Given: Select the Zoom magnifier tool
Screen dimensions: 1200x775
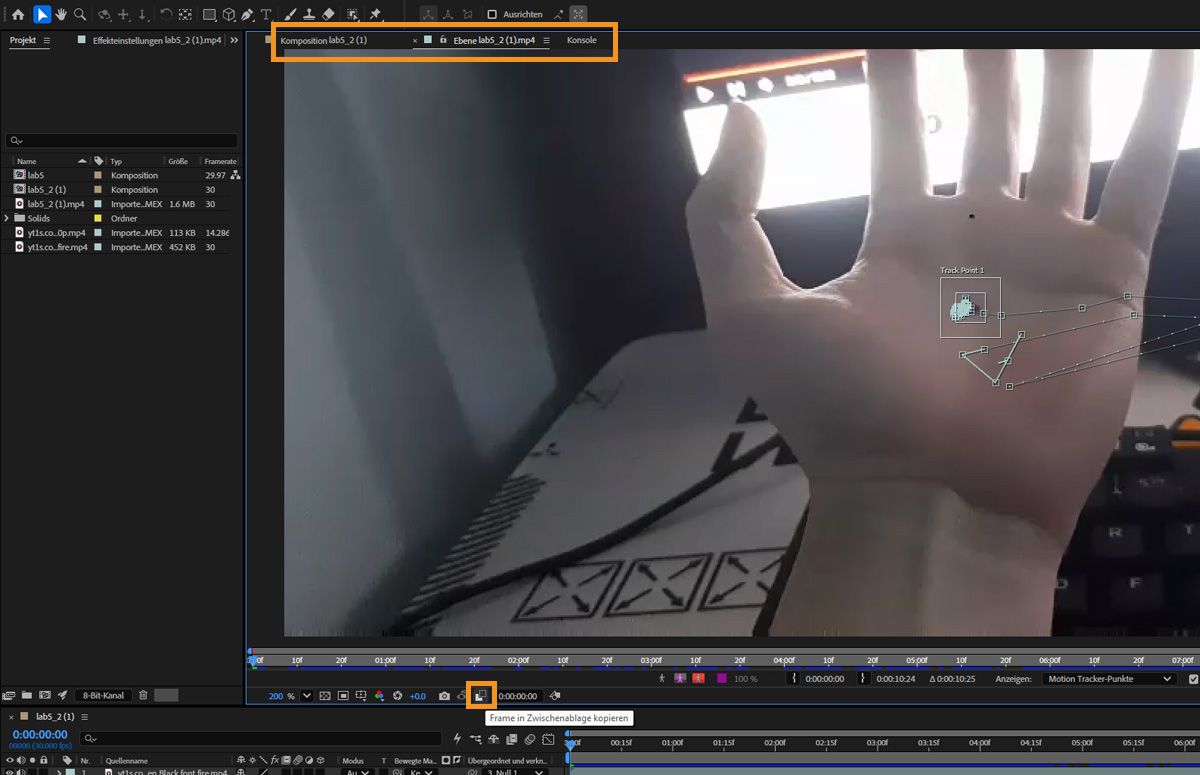Looking at the screenshot, I should pos(80,15).
